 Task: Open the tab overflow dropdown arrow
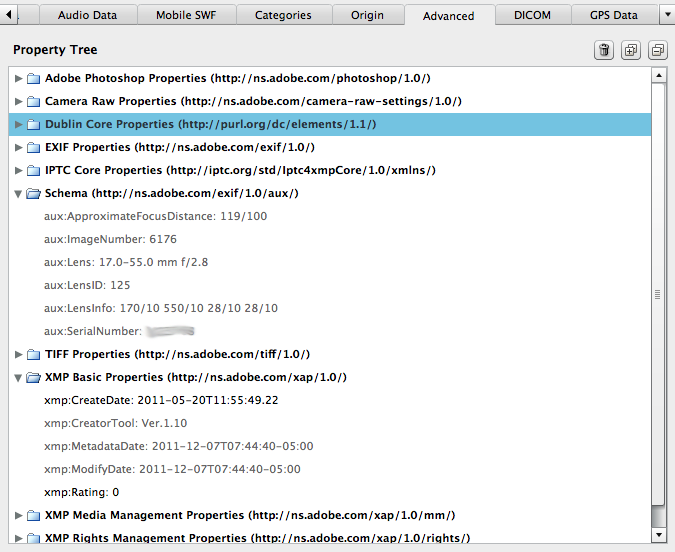click(667, 15)
